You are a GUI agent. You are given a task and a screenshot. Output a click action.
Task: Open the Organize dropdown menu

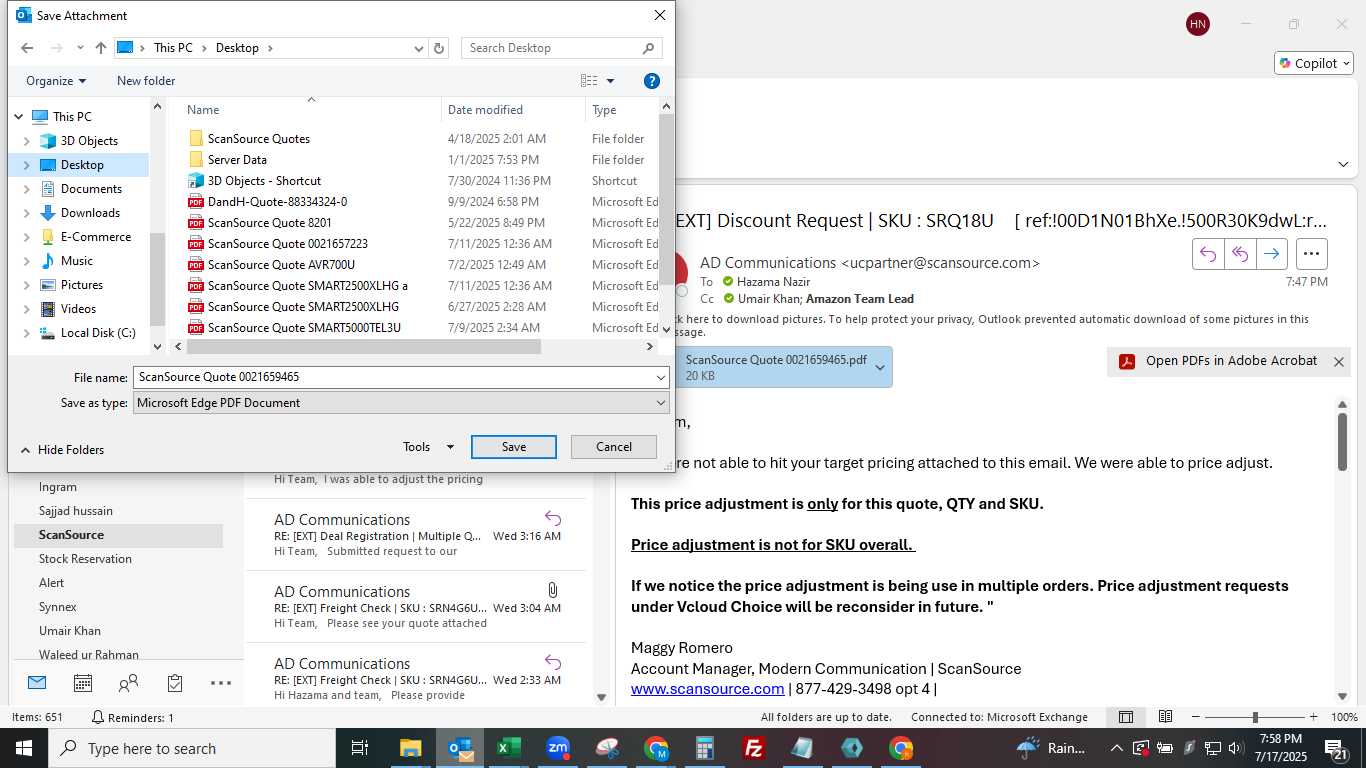click(x=56, y=81)
